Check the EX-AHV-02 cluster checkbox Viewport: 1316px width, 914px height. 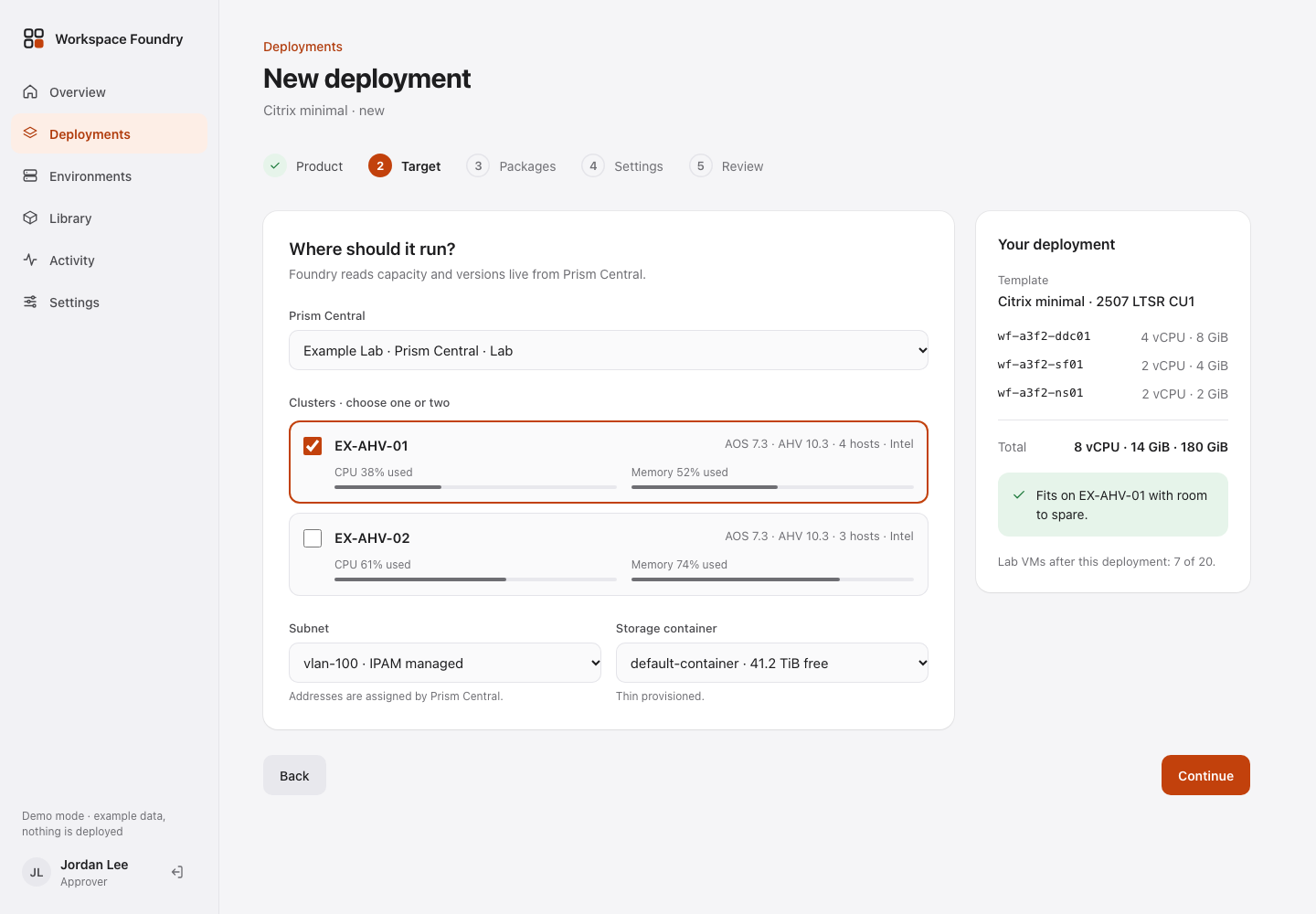click(313, 538)
